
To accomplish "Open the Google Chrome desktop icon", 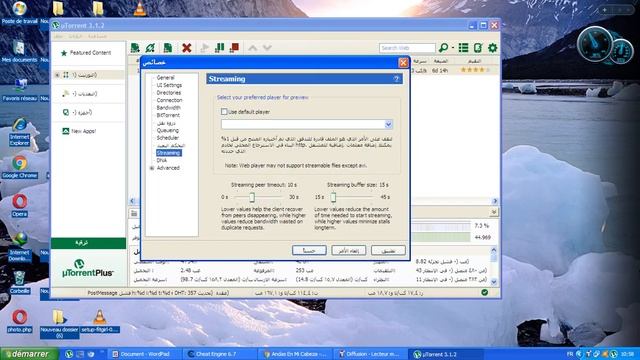I will [x=20, y=167].
